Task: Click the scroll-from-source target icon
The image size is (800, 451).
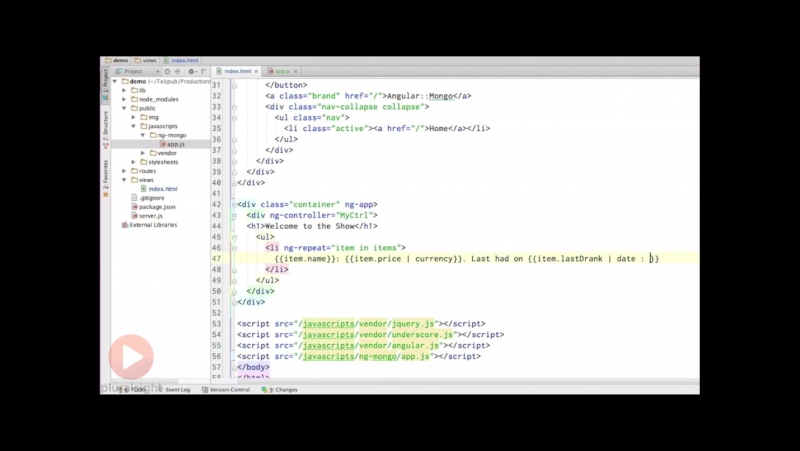Action: click(167, 71)
